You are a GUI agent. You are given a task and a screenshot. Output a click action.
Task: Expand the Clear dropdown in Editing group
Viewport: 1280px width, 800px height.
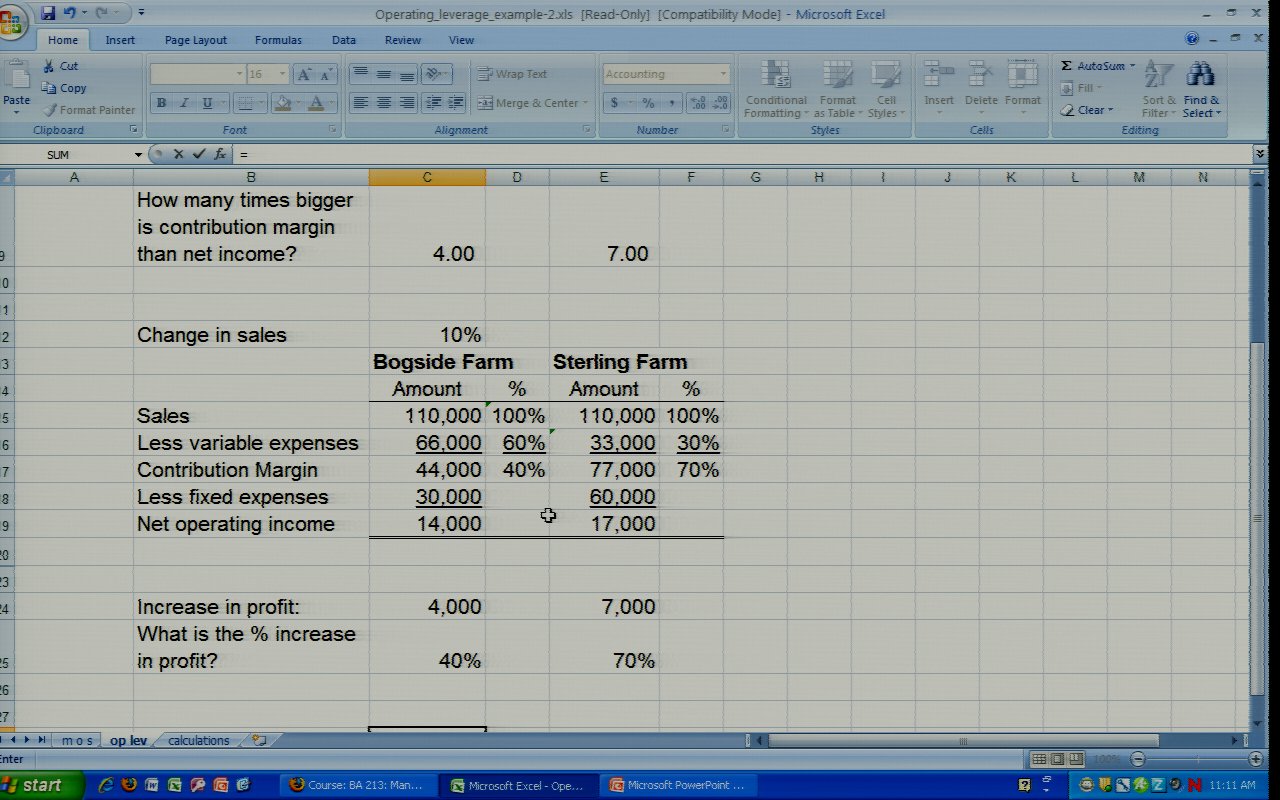1111,110
